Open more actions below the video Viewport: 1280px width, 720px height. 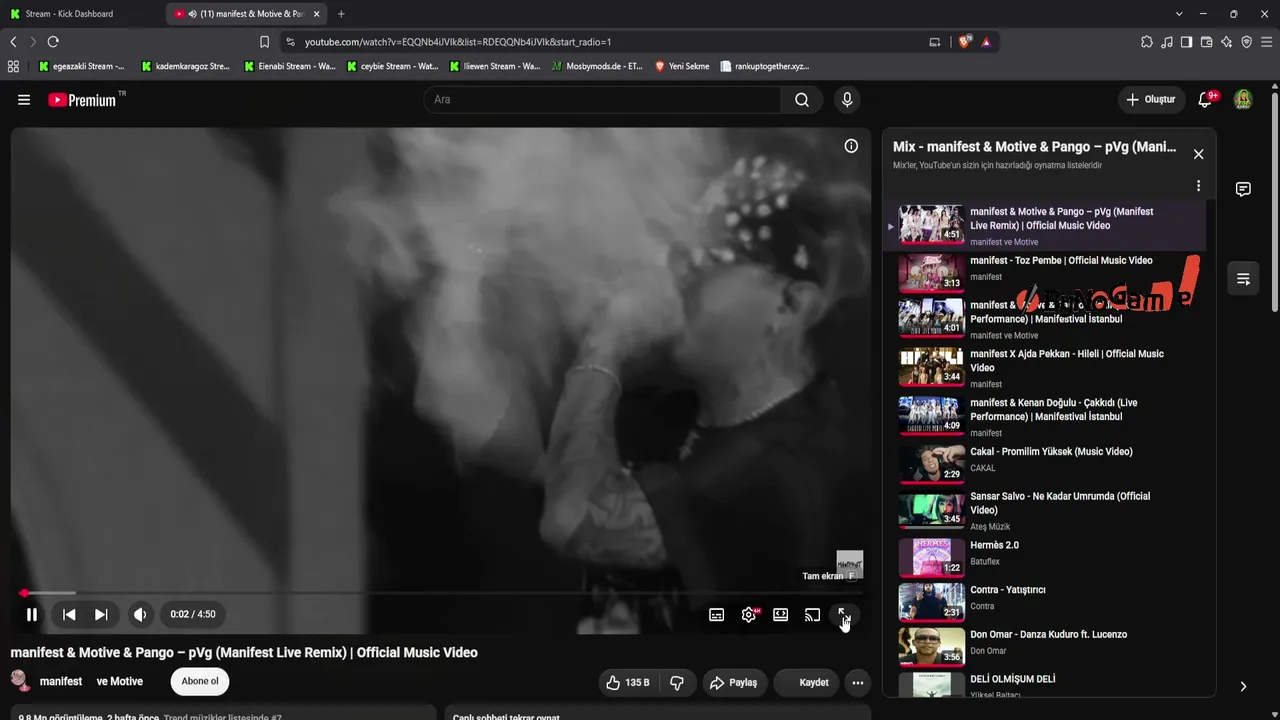click(x=858, y=683)
